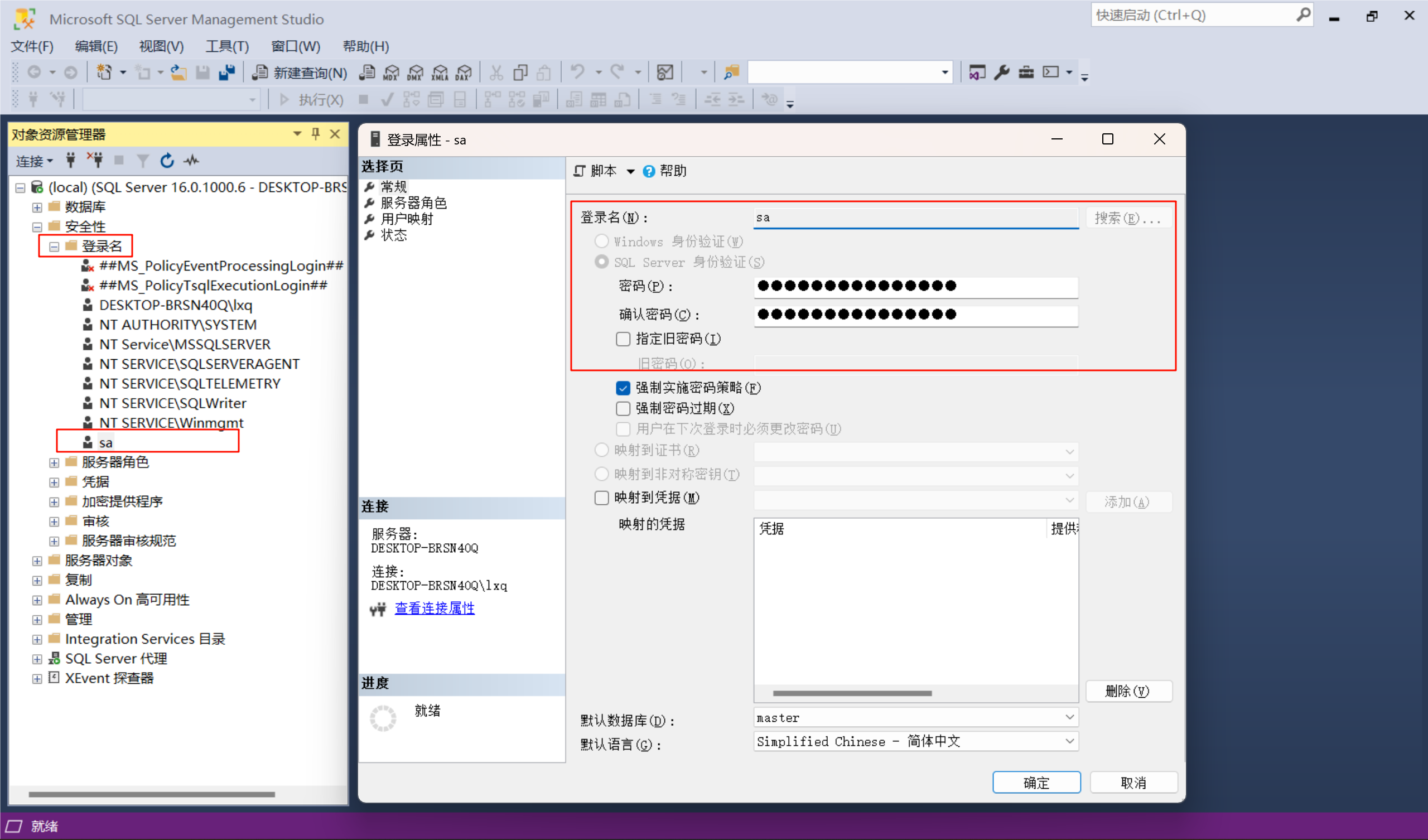Pin the Object Explorer panel
This screenshot has height=840, width=1428.
[x=316, y=134]
